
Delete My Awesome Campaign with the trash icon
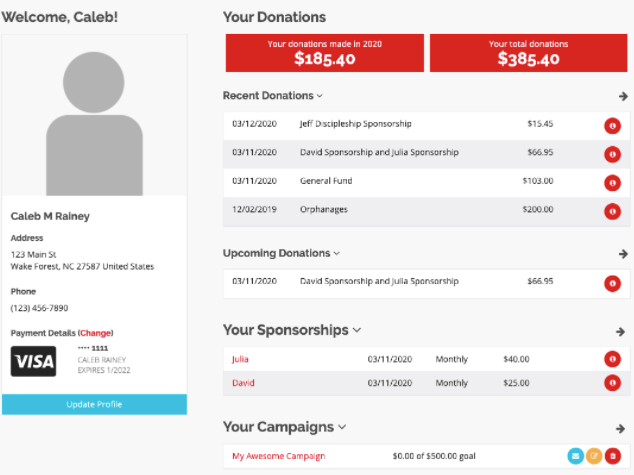point(613,456)
